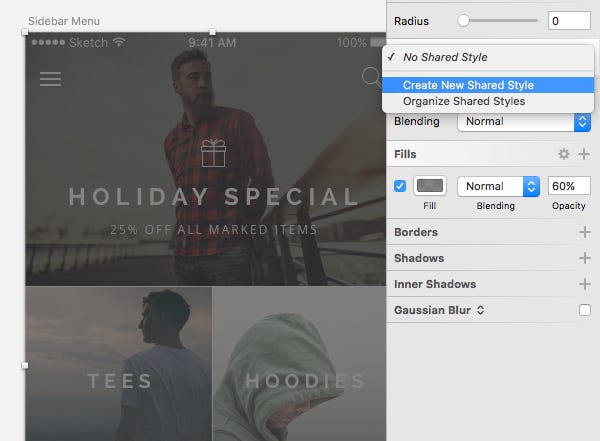Select the tees man silhouette image

click(x=119, y=364)
